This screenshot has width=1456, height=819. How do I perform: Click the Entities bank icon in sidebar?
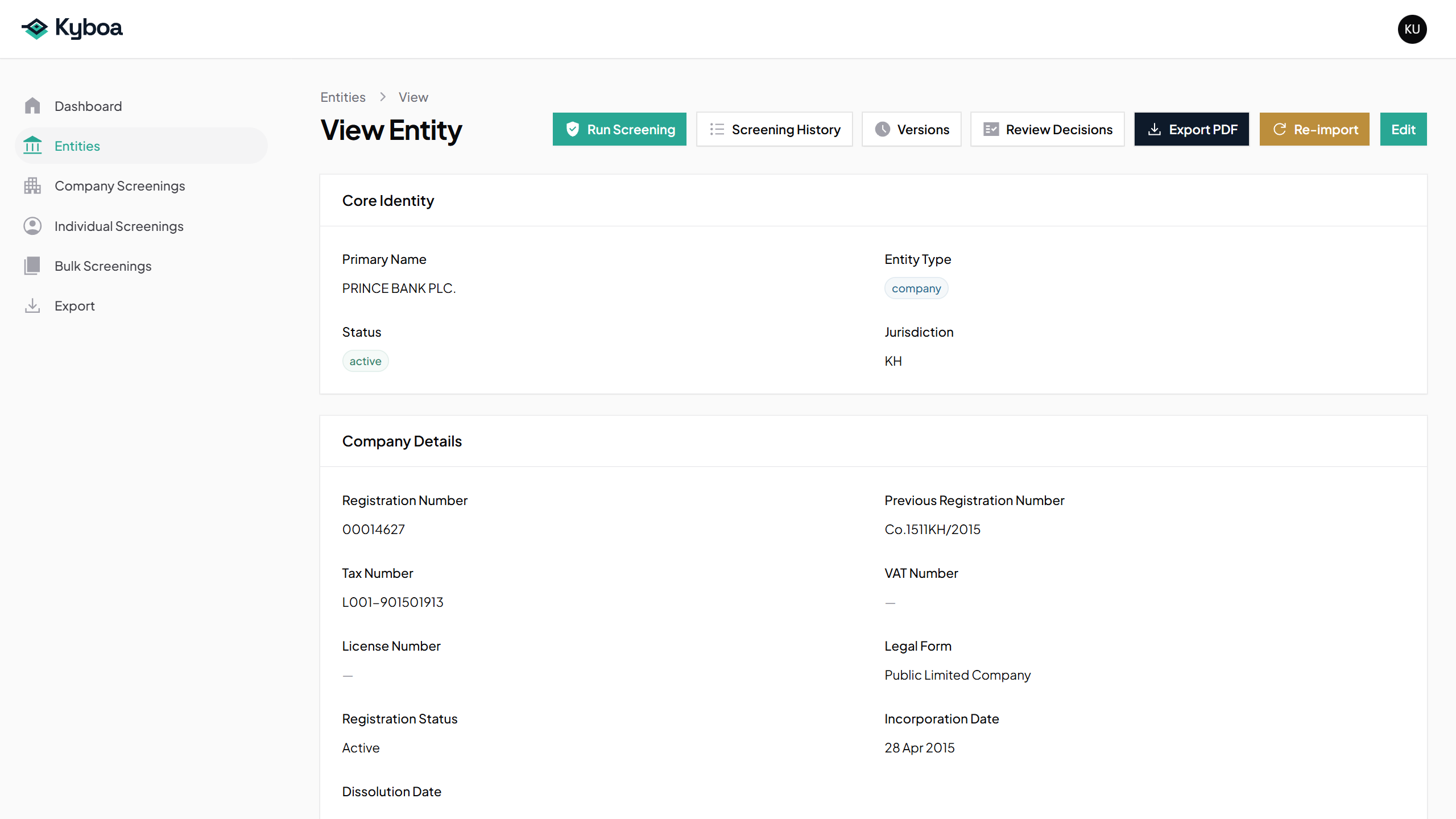(x=32, y=146)
